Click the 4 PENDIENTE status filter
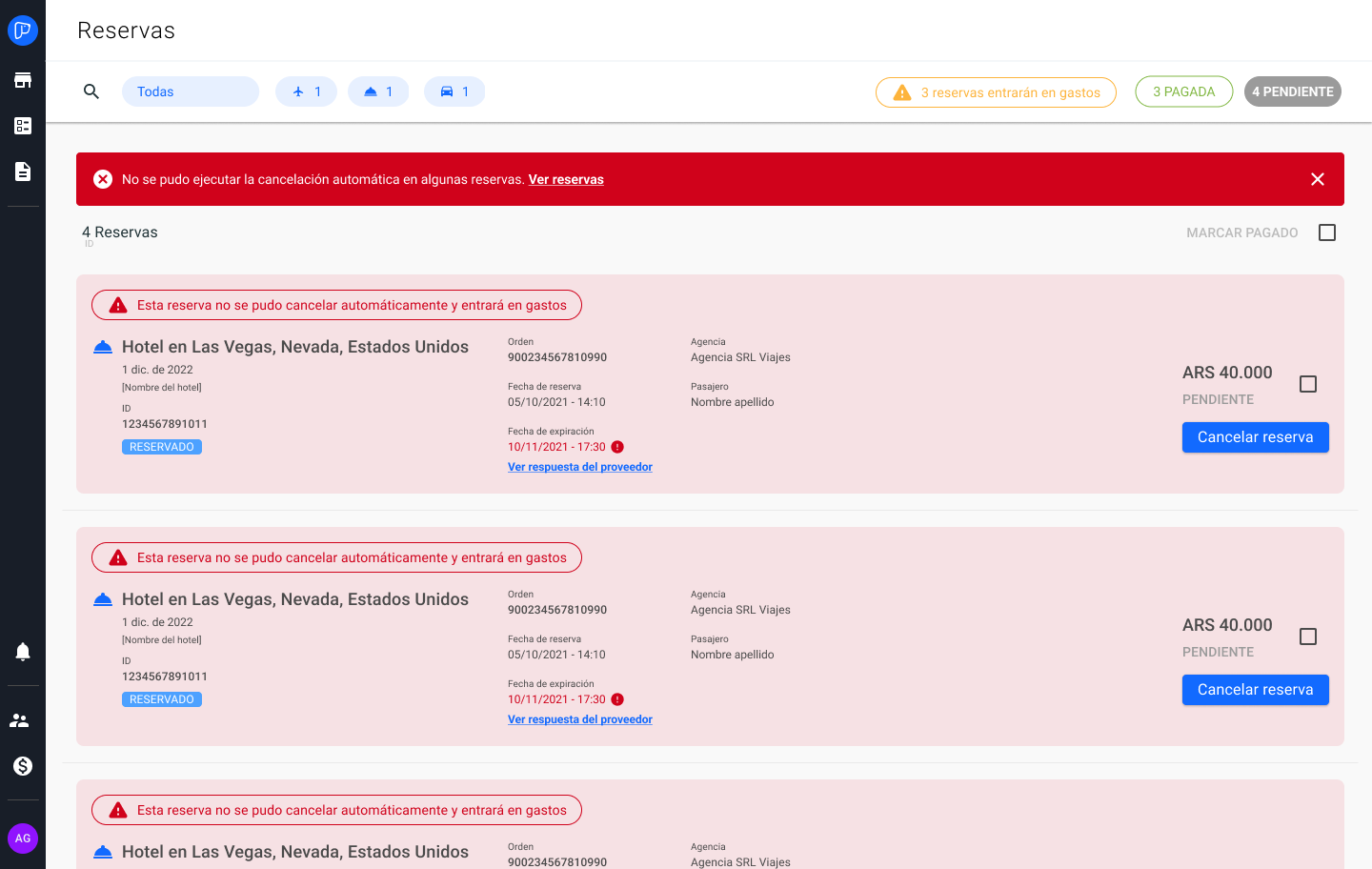 tap(1292, 91)
